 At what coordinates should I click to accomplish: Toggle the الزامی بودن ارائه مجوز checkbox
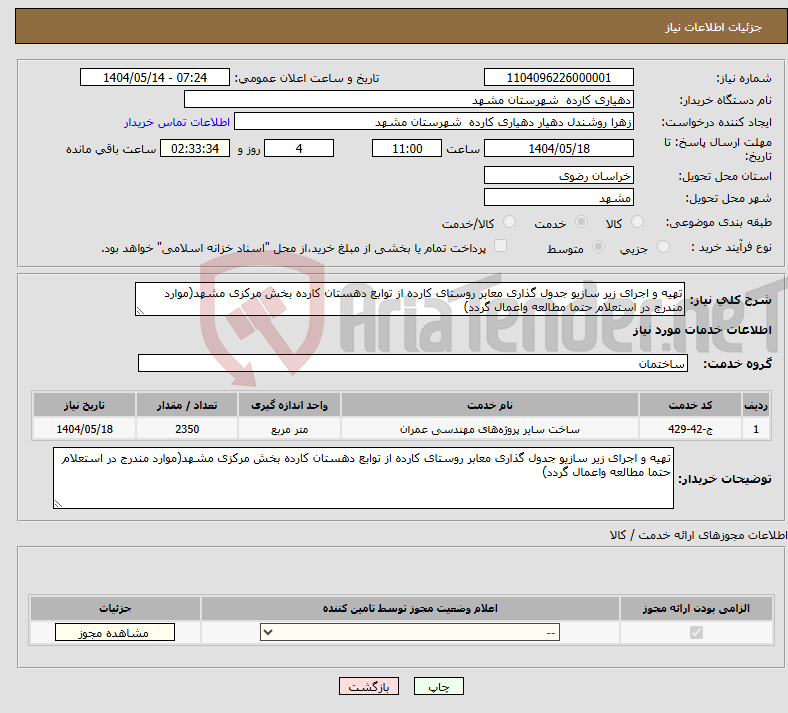696,632
